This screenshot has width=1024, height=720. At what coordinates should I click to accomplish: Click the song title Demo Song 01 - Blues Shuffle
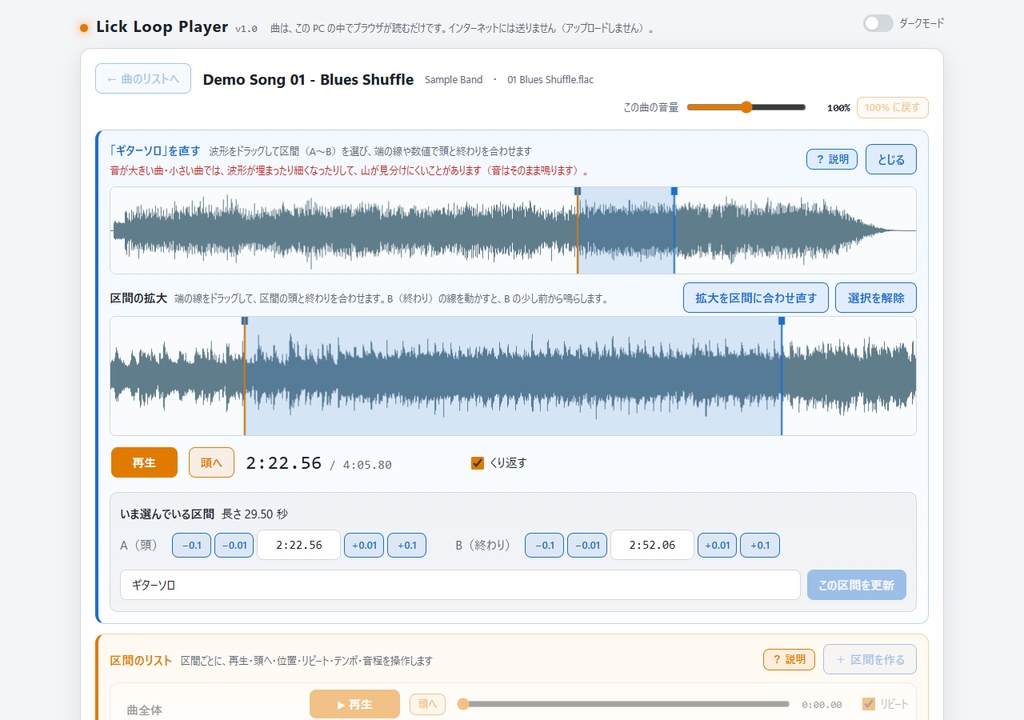pos(308,79)
